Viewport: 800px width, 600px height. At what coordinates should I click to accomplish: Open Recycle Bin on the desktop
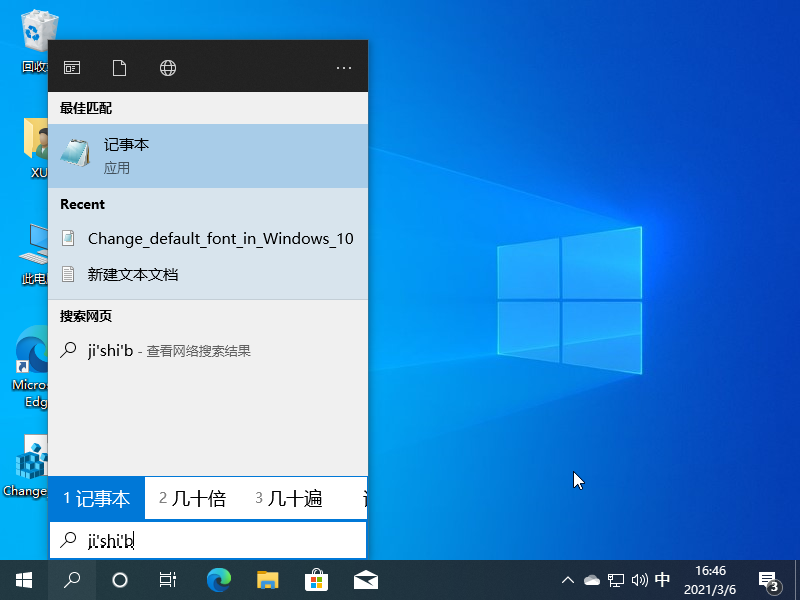(37, 30)
